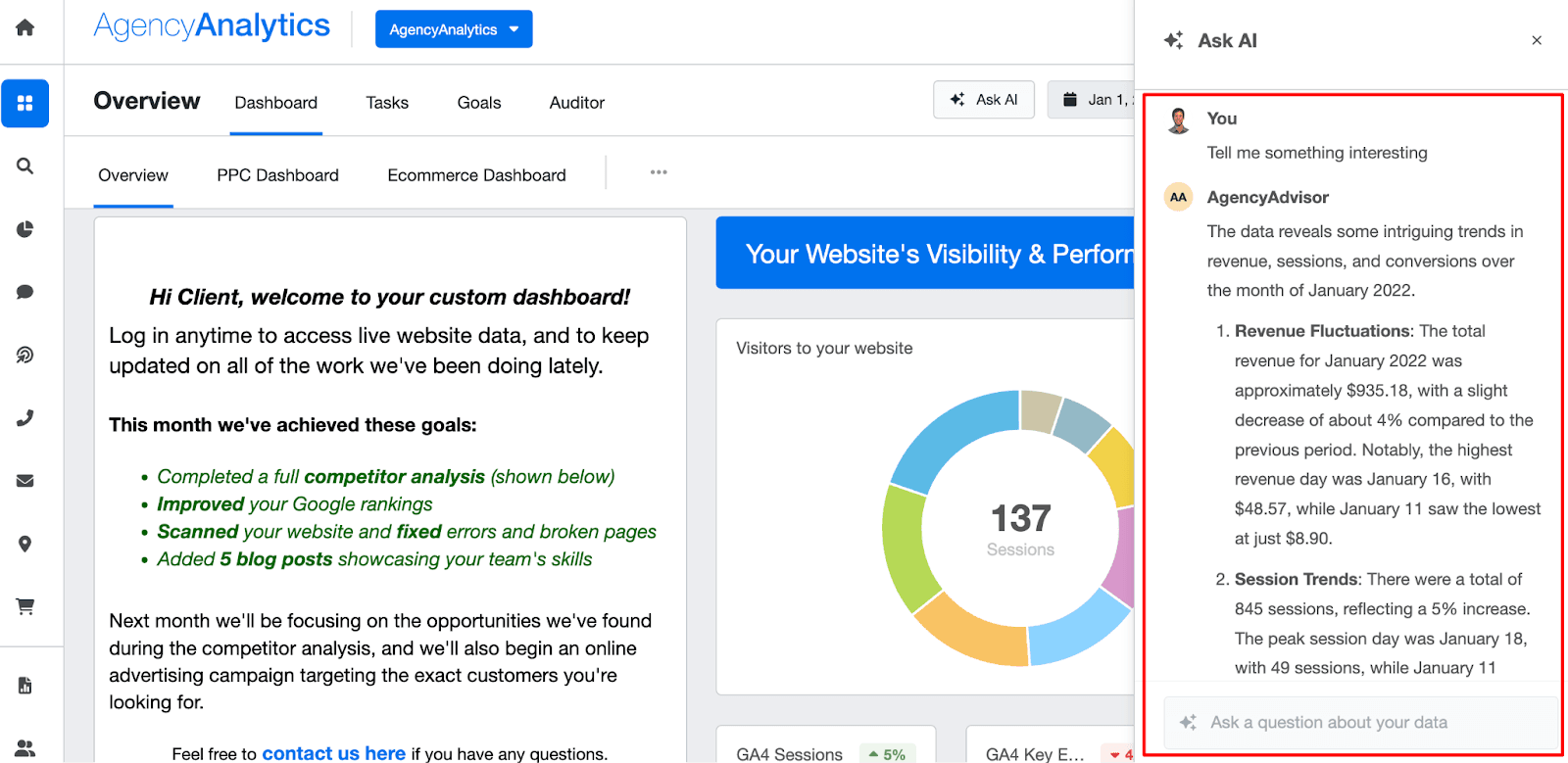Open the Jan 1 date range picker
Screen dimensions: 1568x763
point(1092,100)
